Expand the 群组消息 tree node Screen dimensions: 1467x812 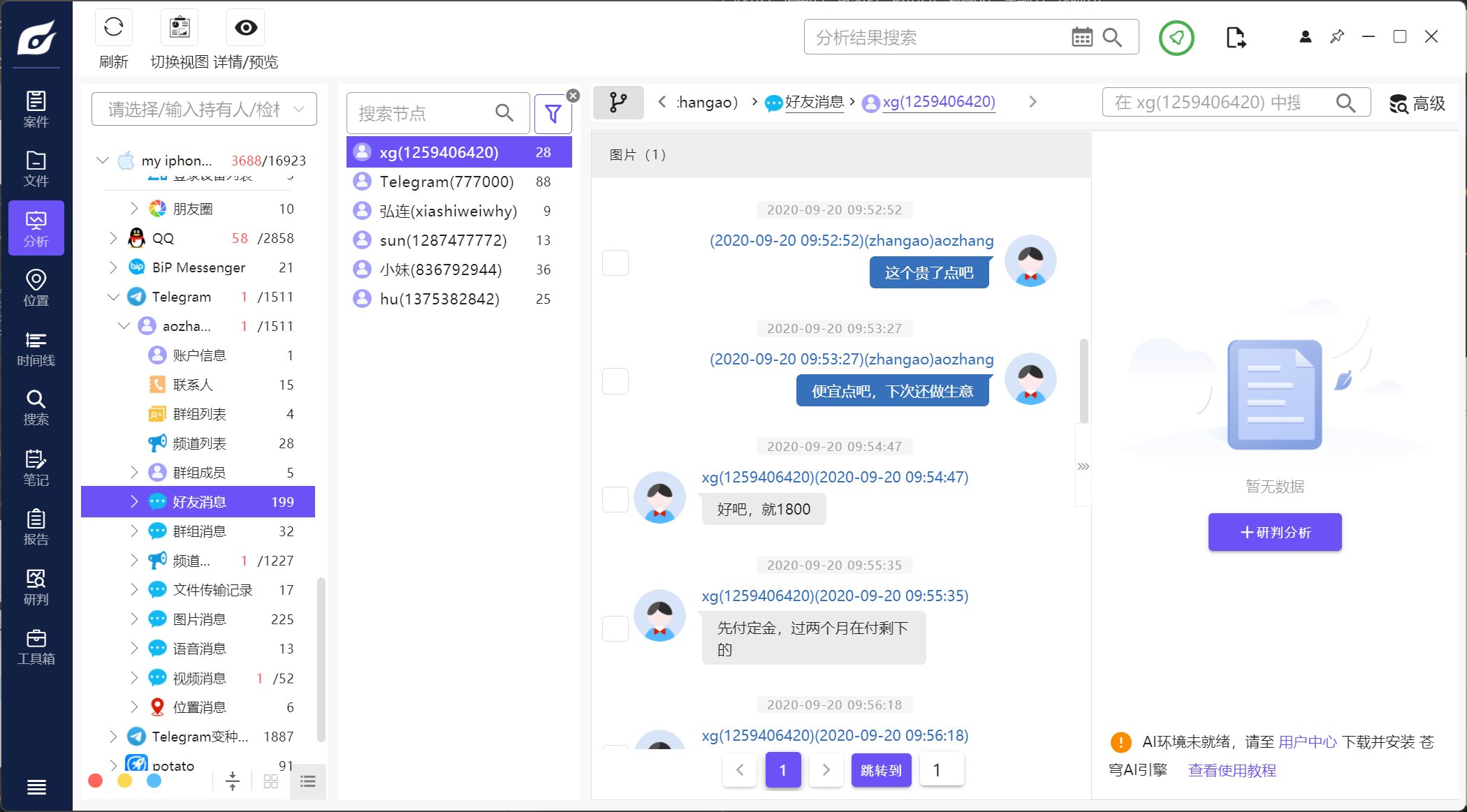point(134,531)
